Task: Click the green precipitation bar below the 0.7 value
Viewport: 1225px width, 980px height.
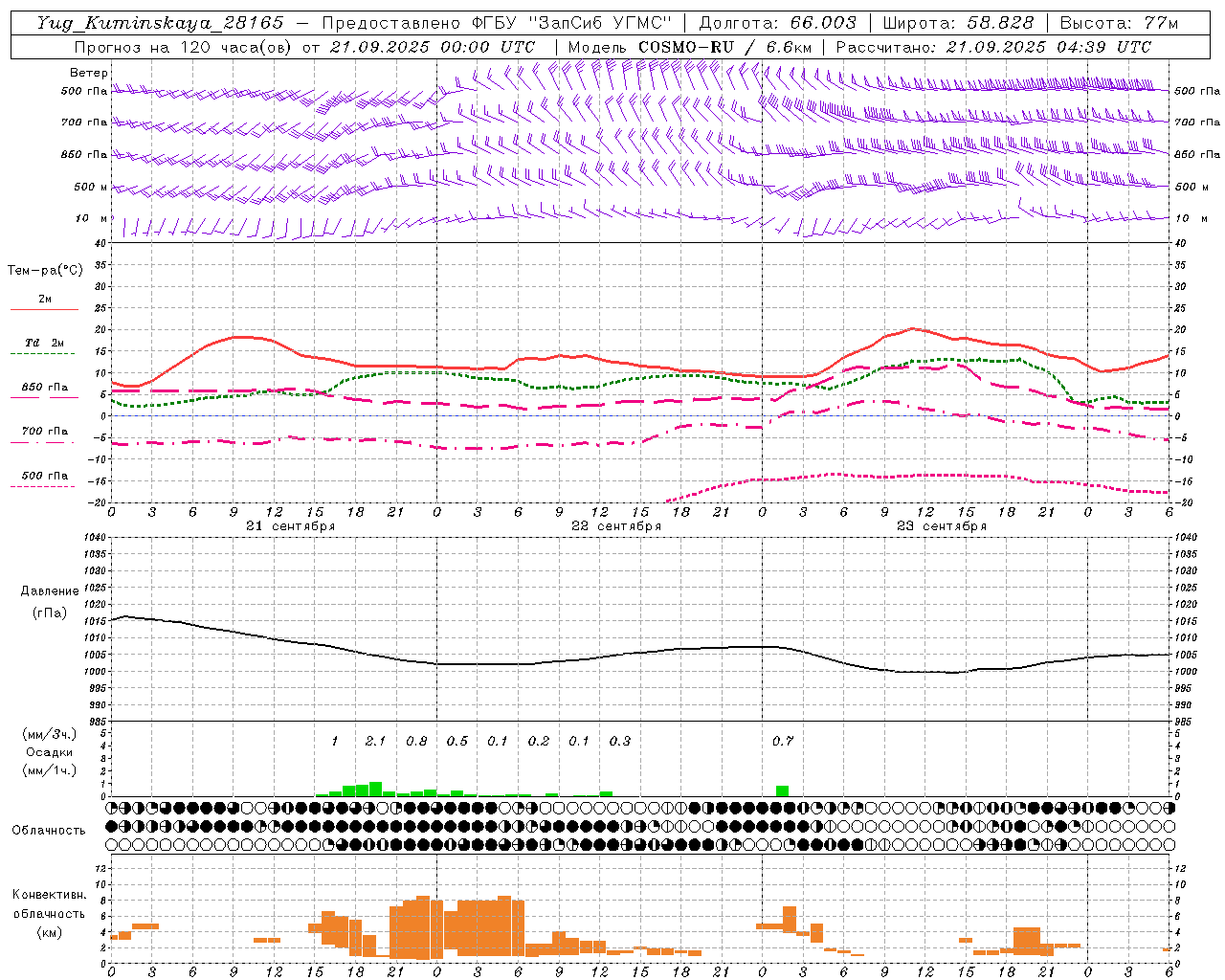Action: coord(782,791)
